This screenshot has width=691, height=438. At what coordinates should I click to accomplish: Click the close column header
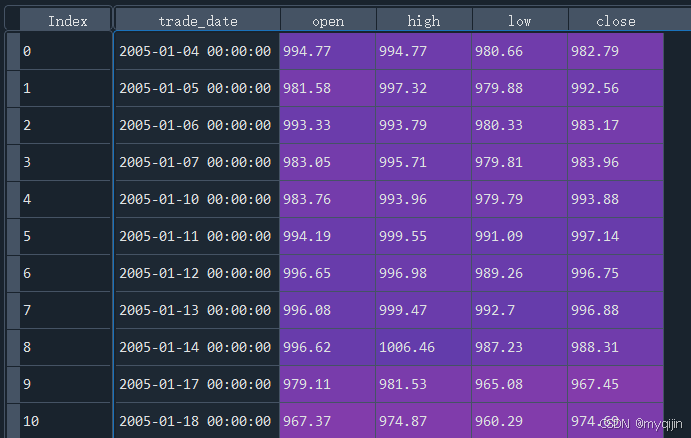tap(616, 20)
